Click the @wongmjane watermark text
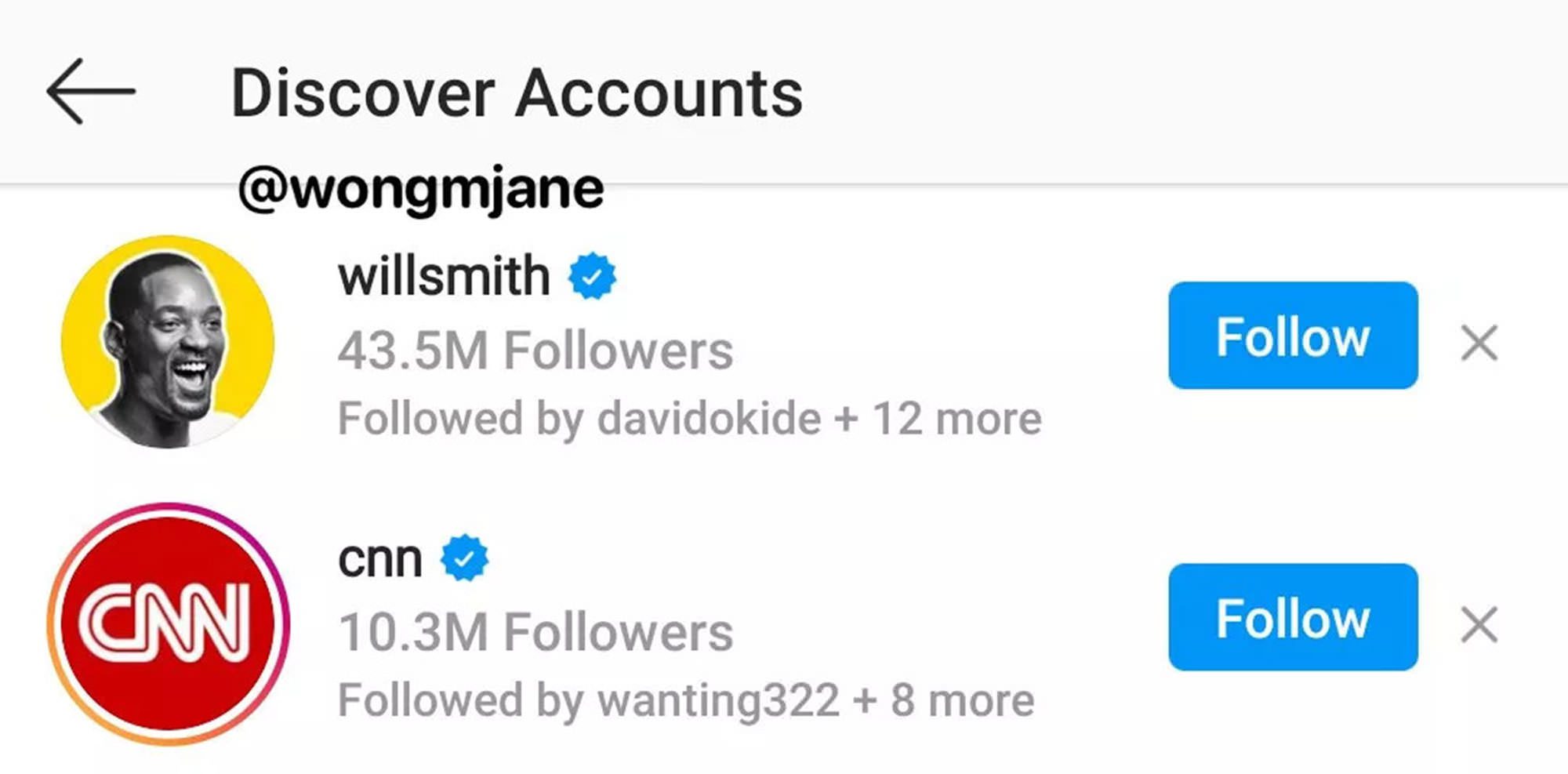Screen dimensions: 1568x774 421,189
